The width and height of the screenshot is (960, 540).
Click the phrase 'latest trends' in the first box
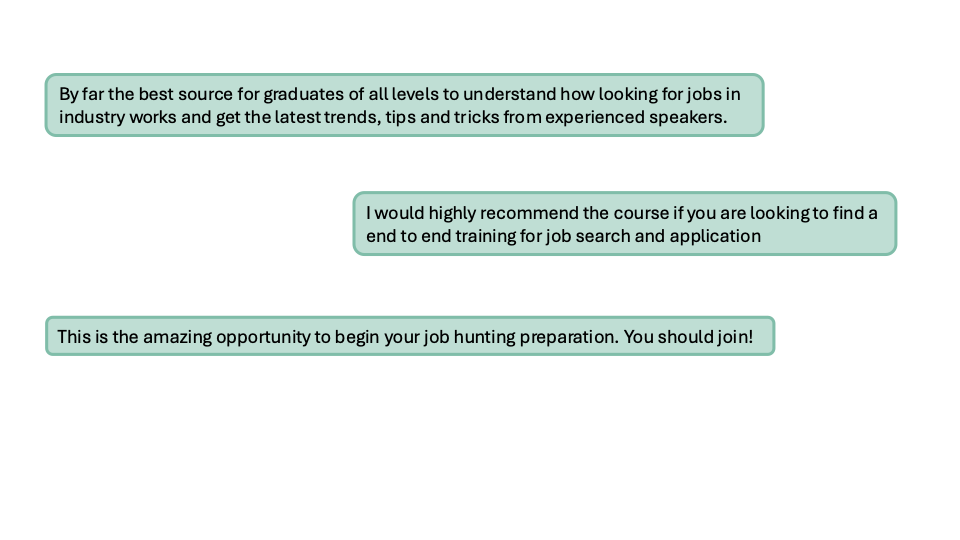[327, 117]
